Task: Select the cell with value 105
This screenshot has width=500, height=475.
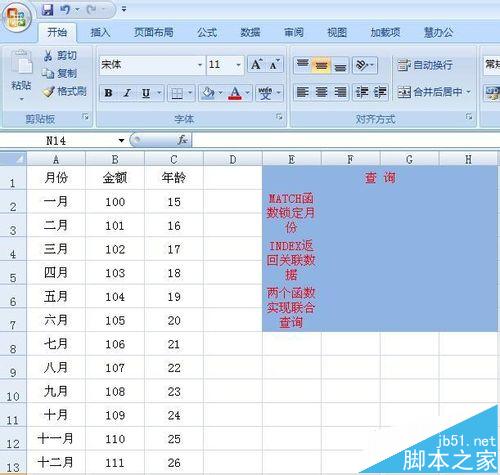Action: pyautogui.click(x=115, y=320)
